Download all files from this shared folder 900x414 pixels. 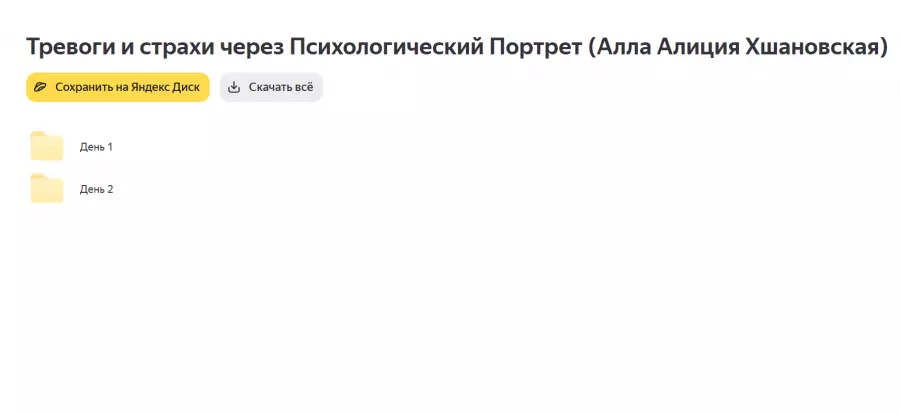271,87
